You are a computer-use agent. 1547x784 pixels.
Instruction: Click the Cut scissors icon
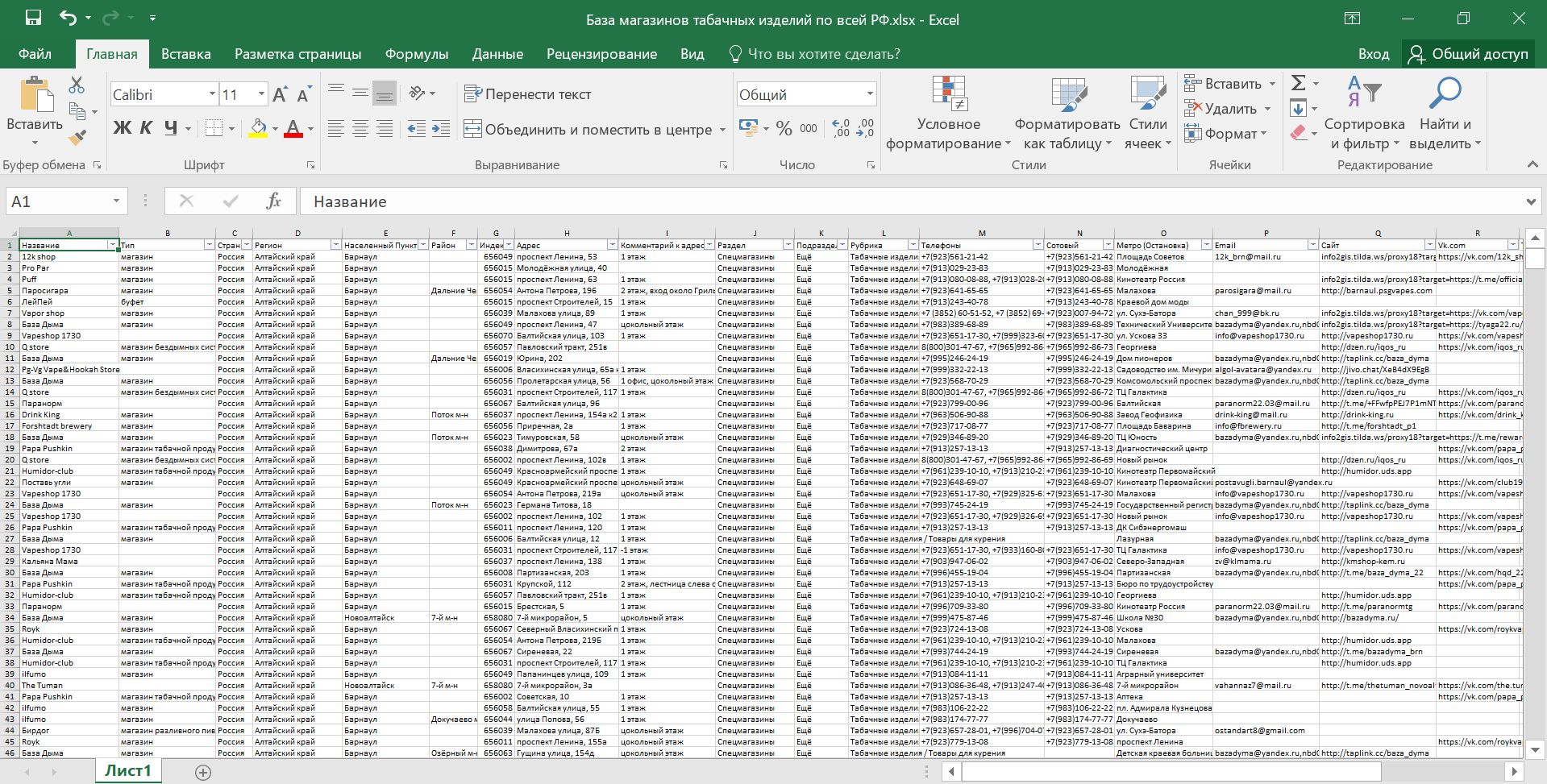click(77, 85)
